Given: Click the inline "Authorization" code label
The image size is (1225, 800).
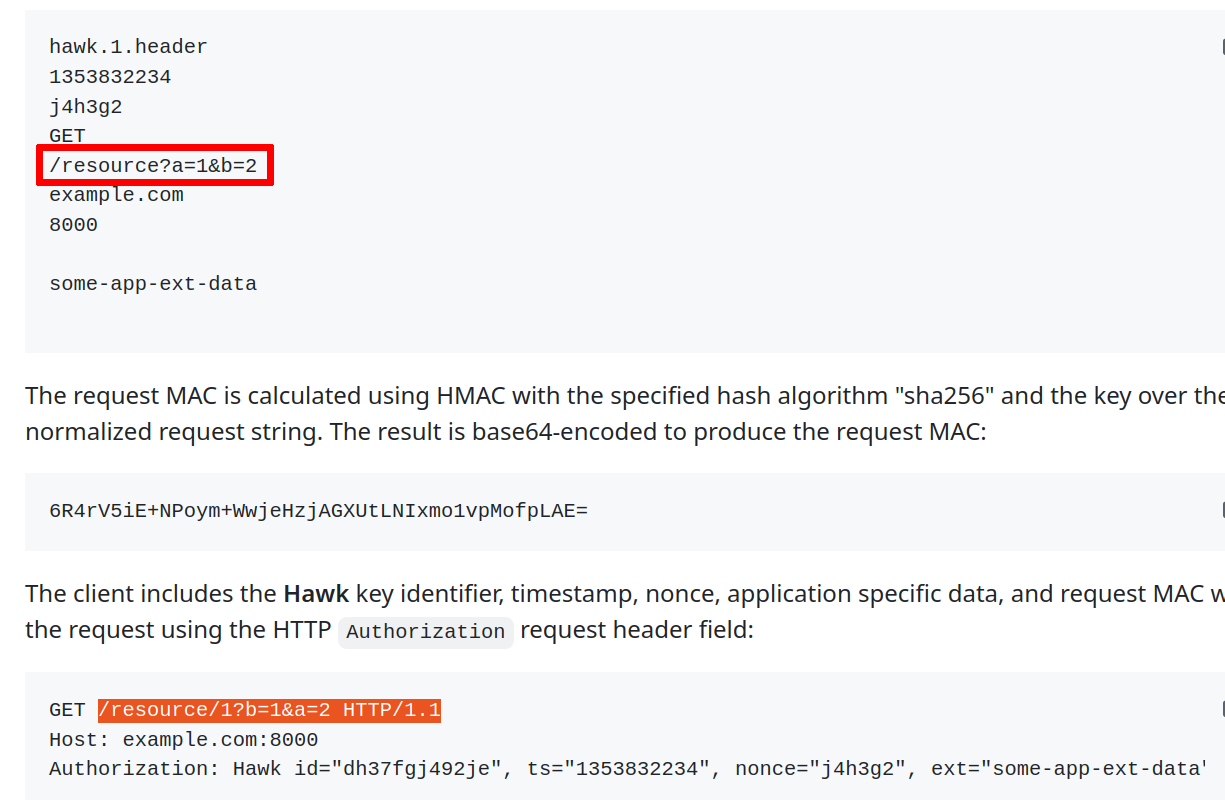Looking at the screenshot, I should tap(425, 632).
